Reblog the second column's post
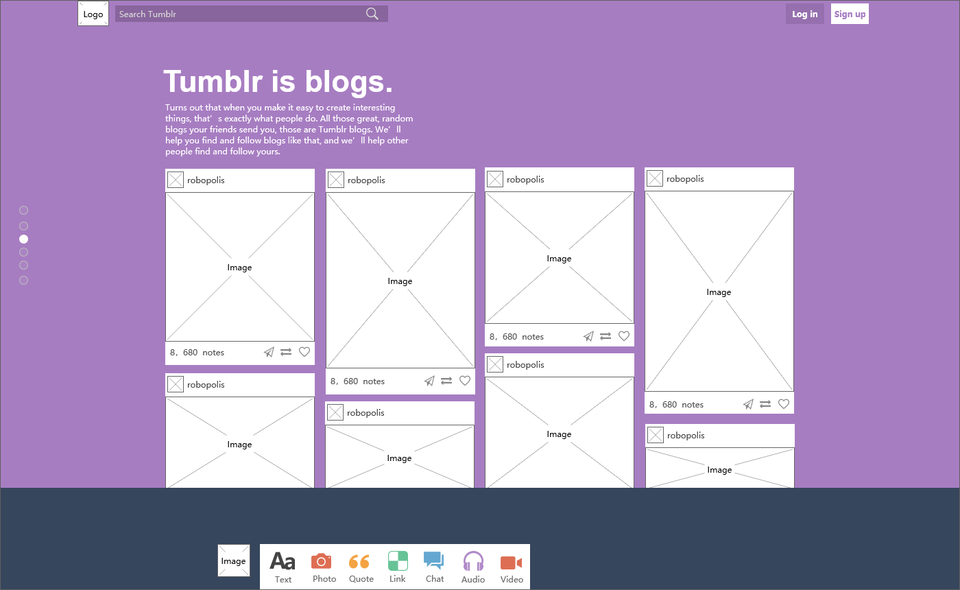The width and height of the screenshot is (960, 590). click(x=446, y=381)
